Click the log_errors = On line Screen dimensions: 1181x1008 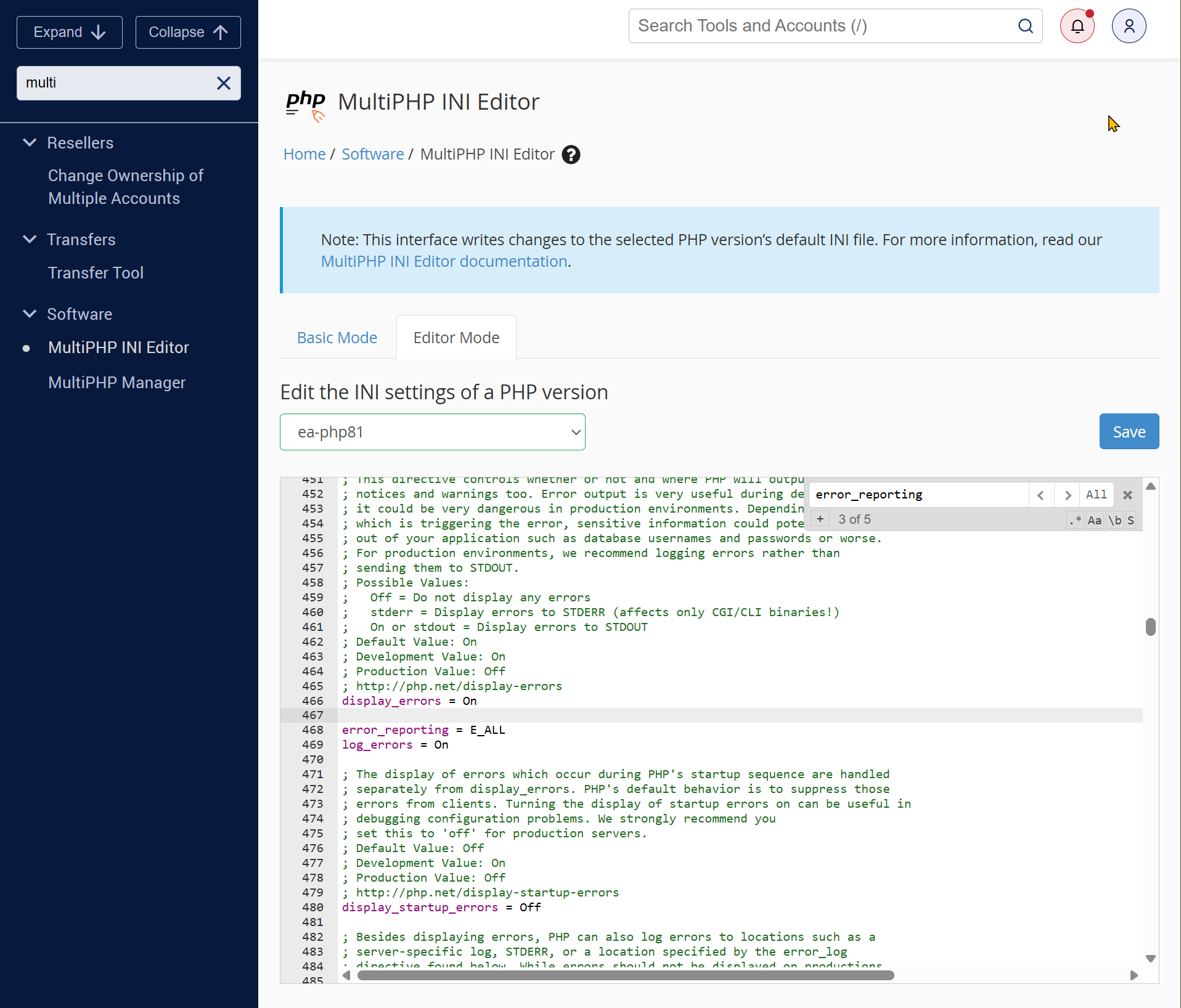pos(395,745)
